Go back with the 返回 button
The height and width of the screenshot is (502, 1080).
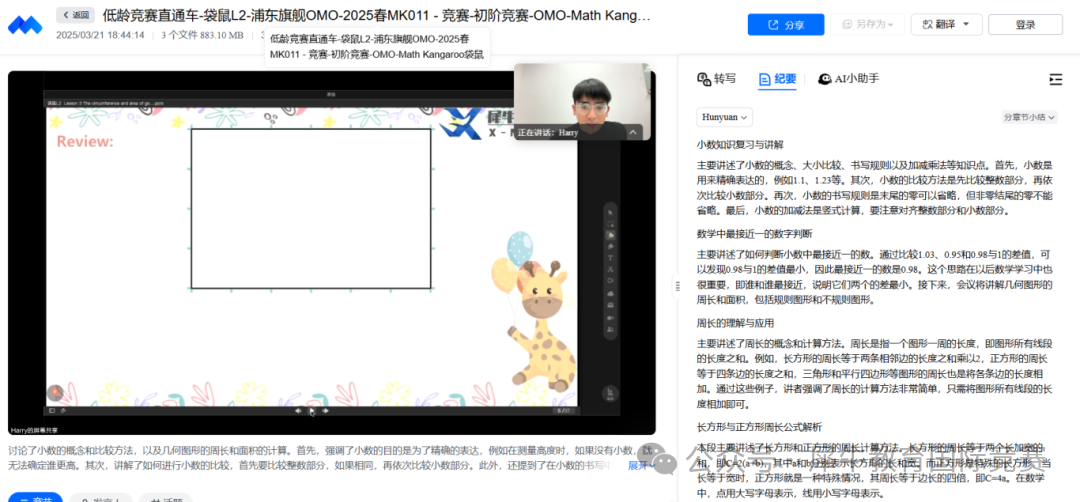[75, 15]
